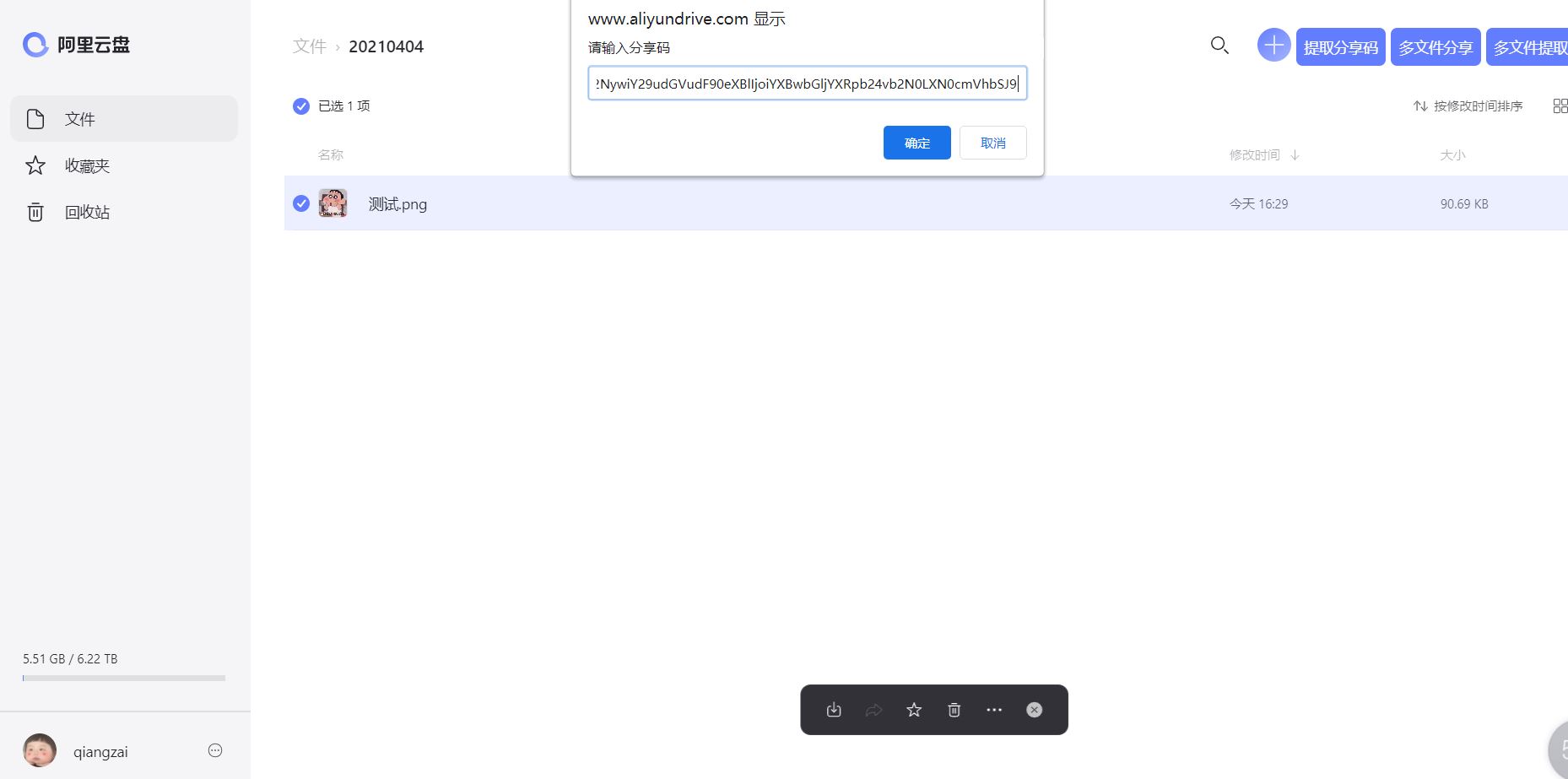
Task: Open the 按修改时间排序 sort dropdown
Action: (x=1468, y=105)
